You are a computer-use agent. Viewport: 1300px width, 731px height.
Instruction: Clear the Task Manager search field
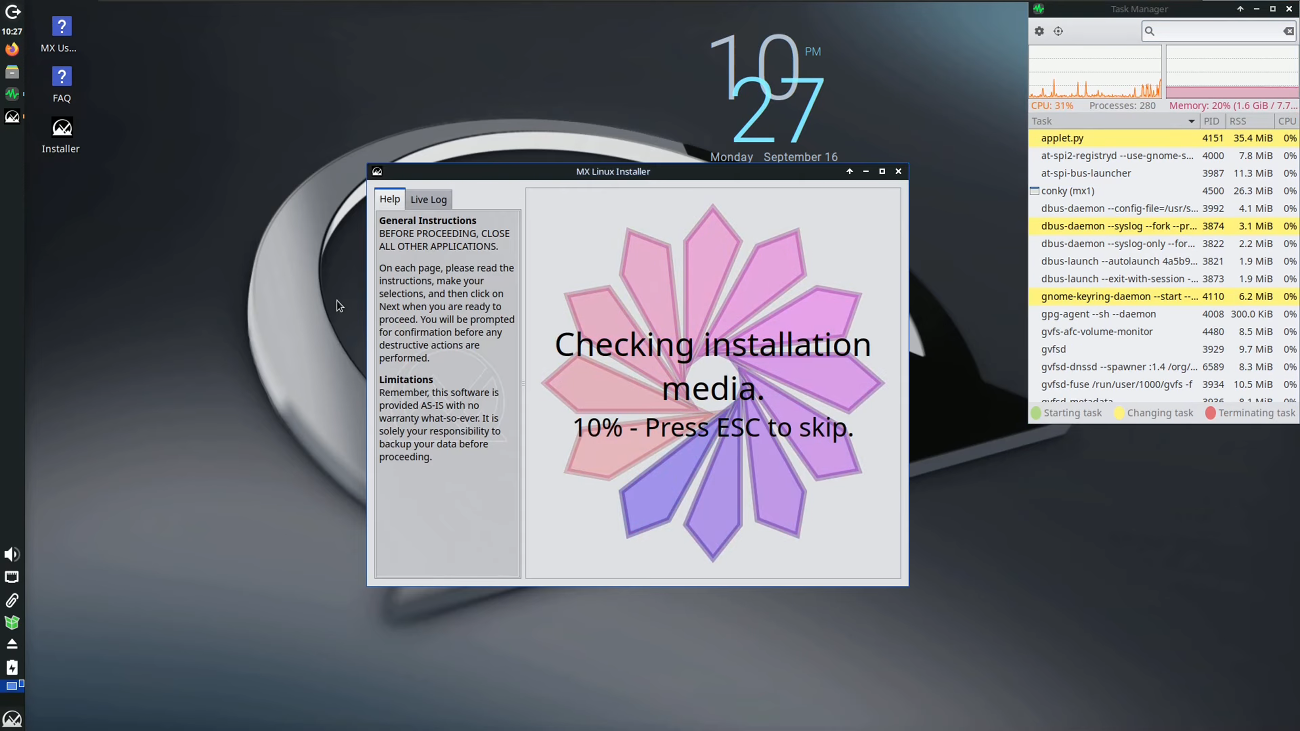tap(1288, 31)
